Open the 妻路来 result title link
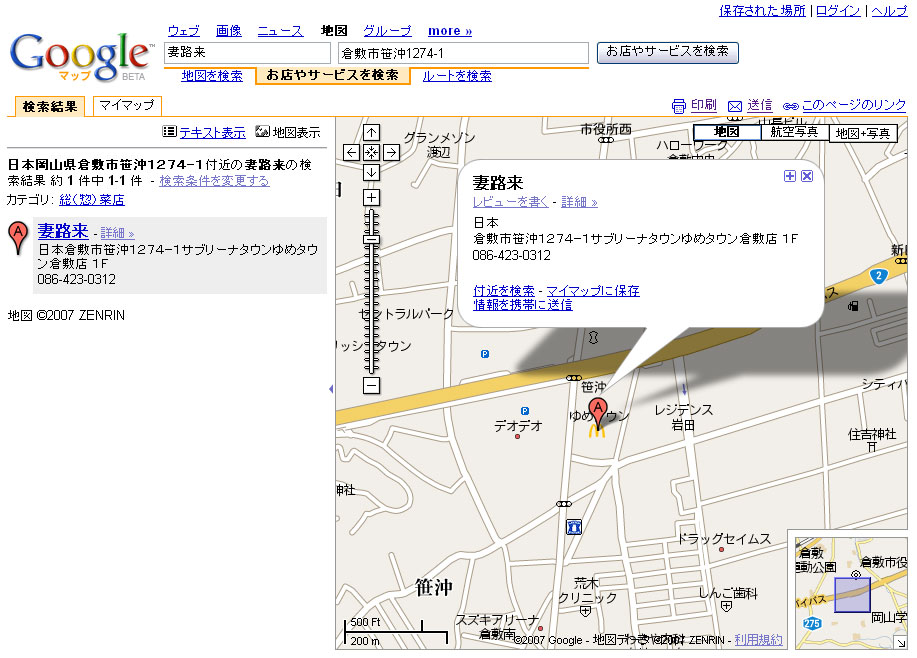Screen dimensions: 917x658 pyautogui.click(x=63, y=231)
